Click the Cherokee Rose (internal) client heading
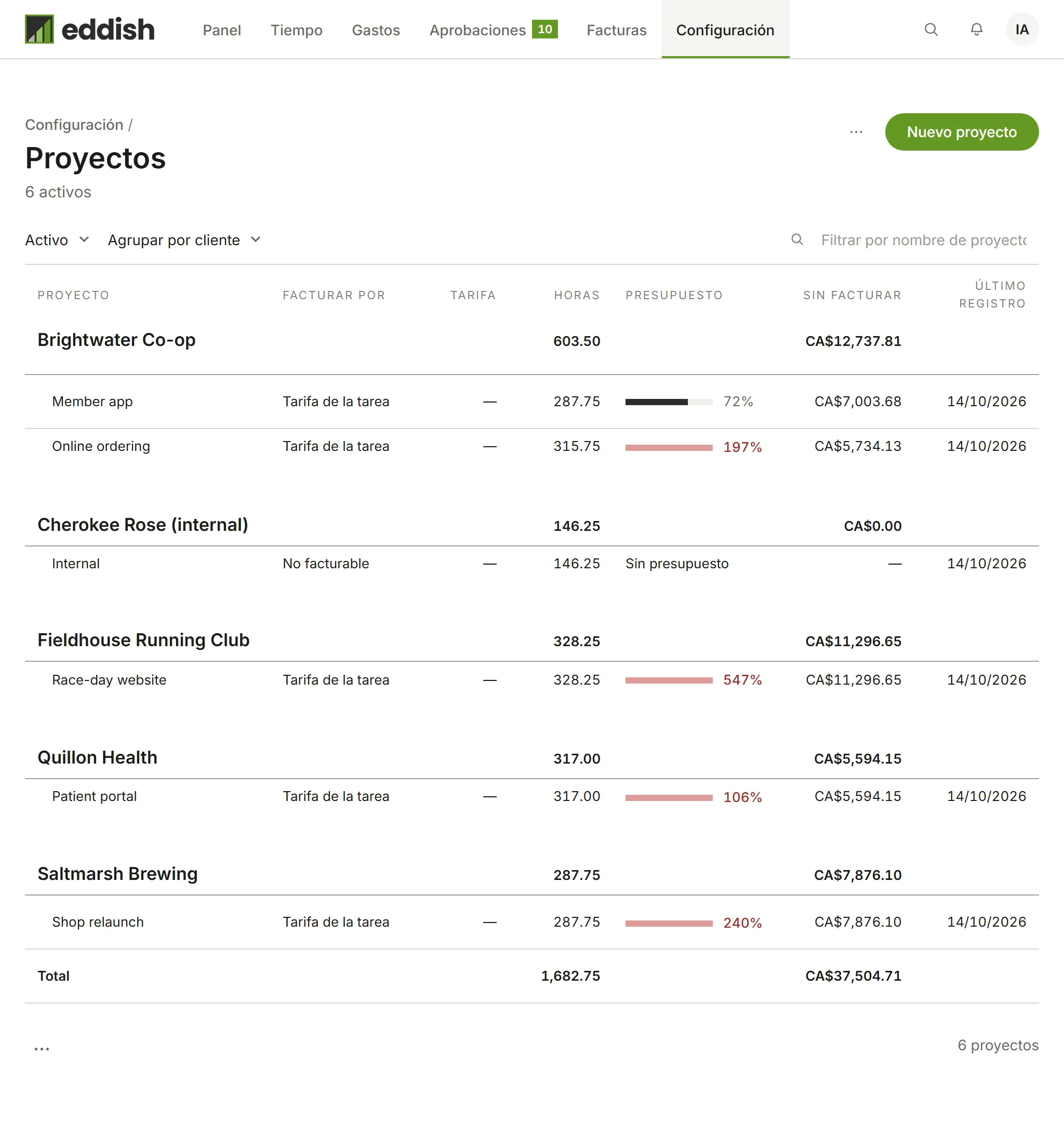1064x1122 pixels. pyautogui.click(x=143, y=525)
